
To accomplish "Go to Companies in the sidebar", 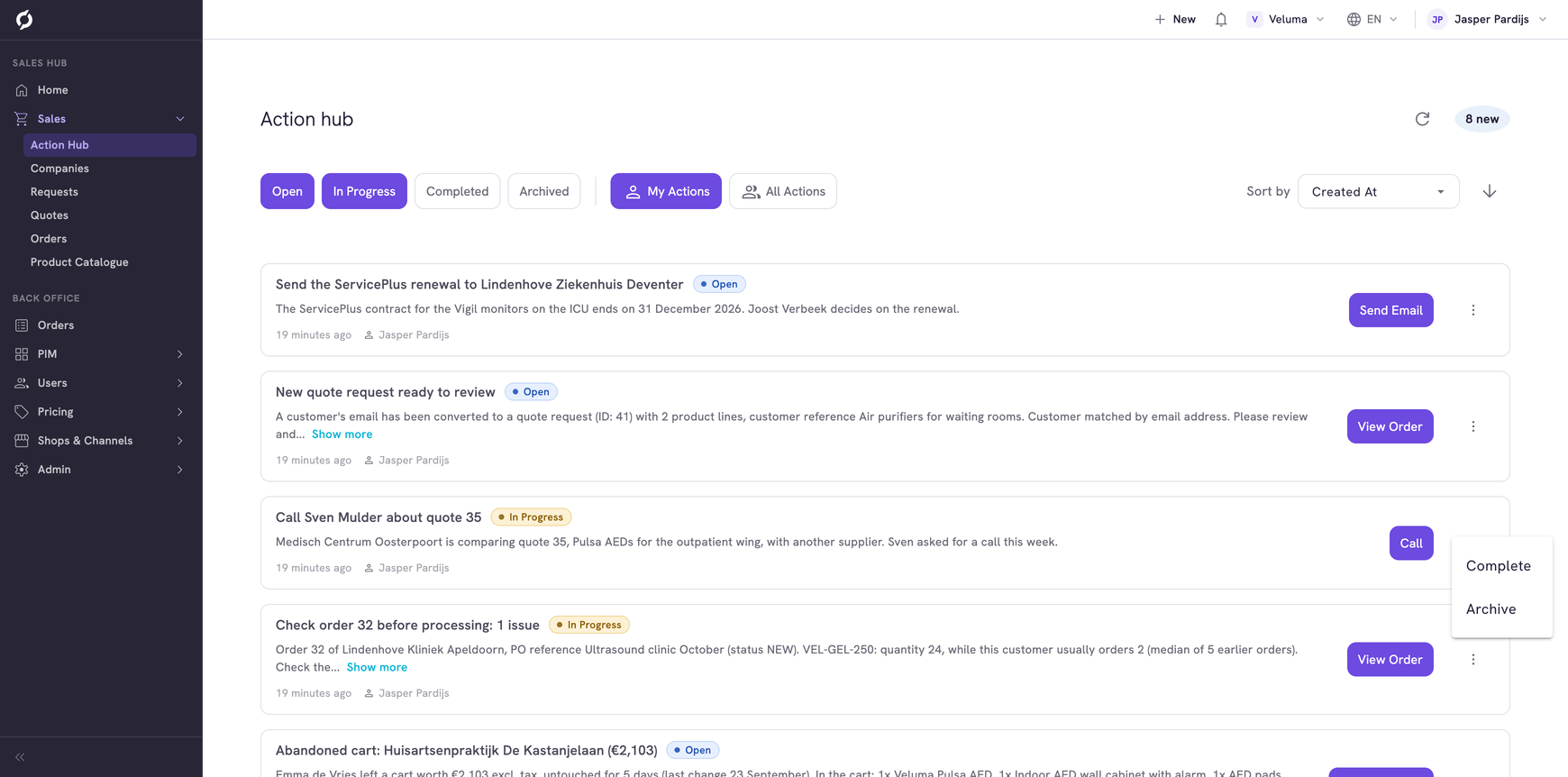I will click(59, 169).
